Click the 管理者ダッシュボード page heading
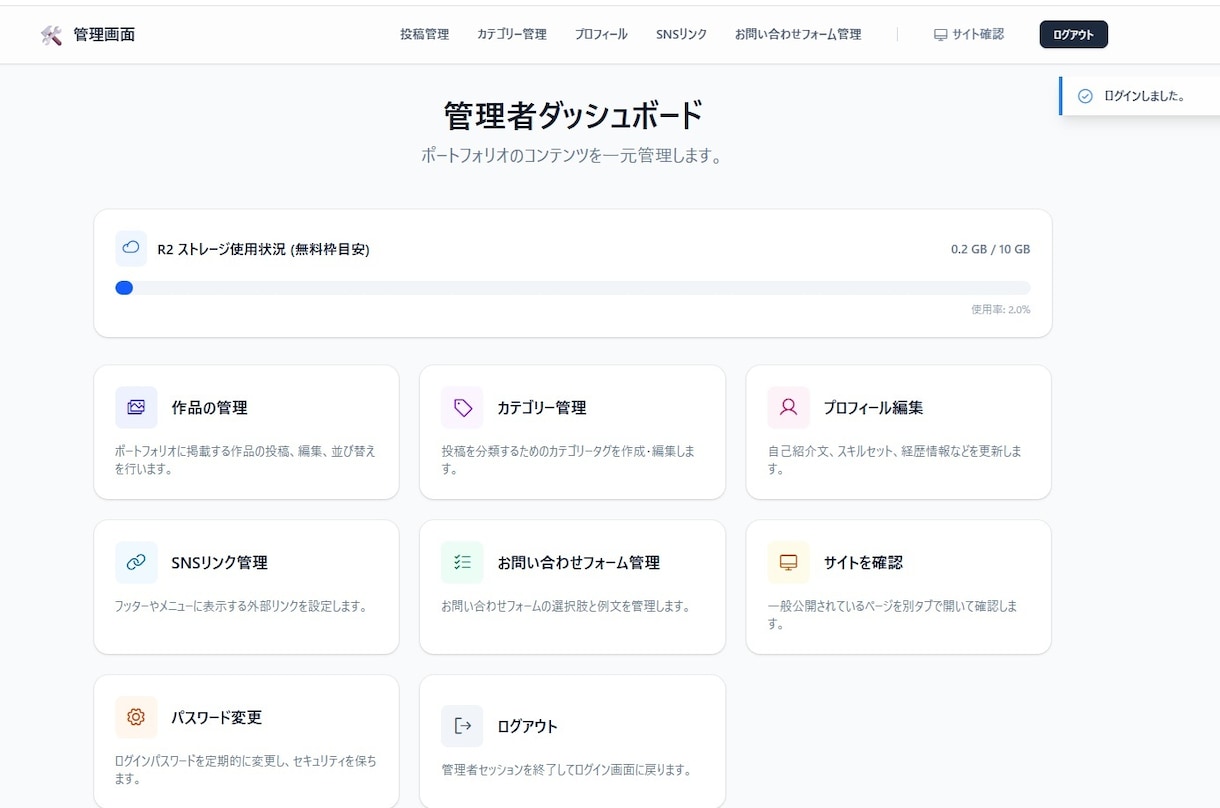The width and height of the screenshot is (1220, 808). tap(573, 116)
